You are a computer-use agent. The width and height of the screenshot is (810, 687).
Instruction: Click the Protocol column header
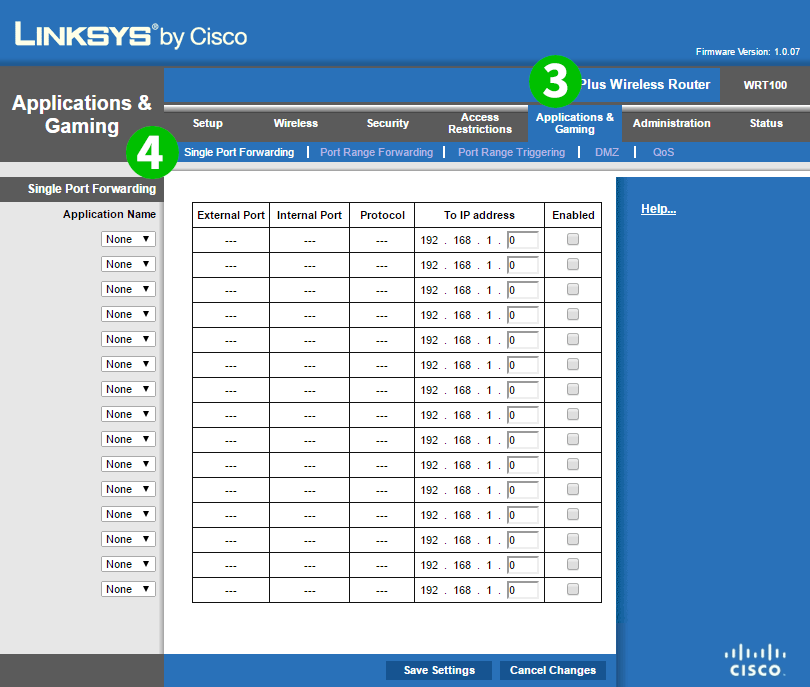pyautogui.click(x=382, y=215)
